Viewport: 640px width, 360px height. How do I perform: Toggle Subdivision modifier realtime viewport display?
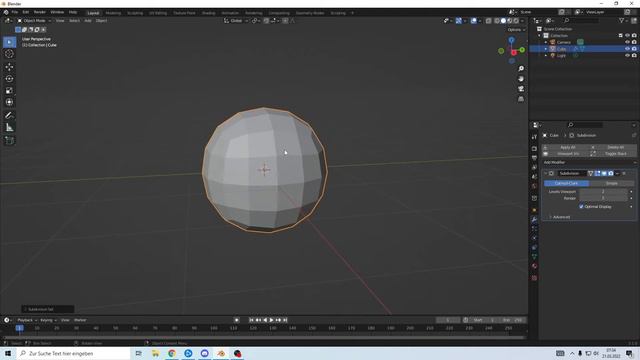click(604, 173)
